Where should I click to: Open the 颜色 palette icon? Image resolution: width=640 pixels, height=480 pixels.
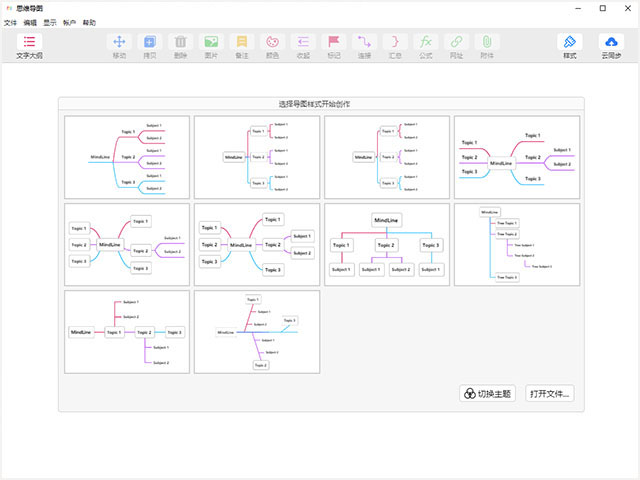click(x=272, y=42)
